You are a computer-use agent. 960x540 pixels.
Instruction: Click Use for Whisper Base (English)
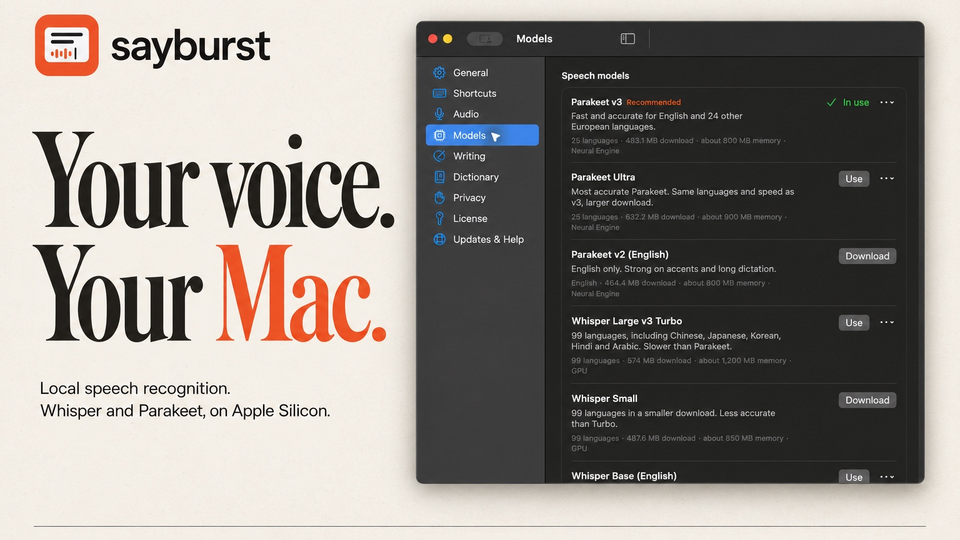[853, 477]
